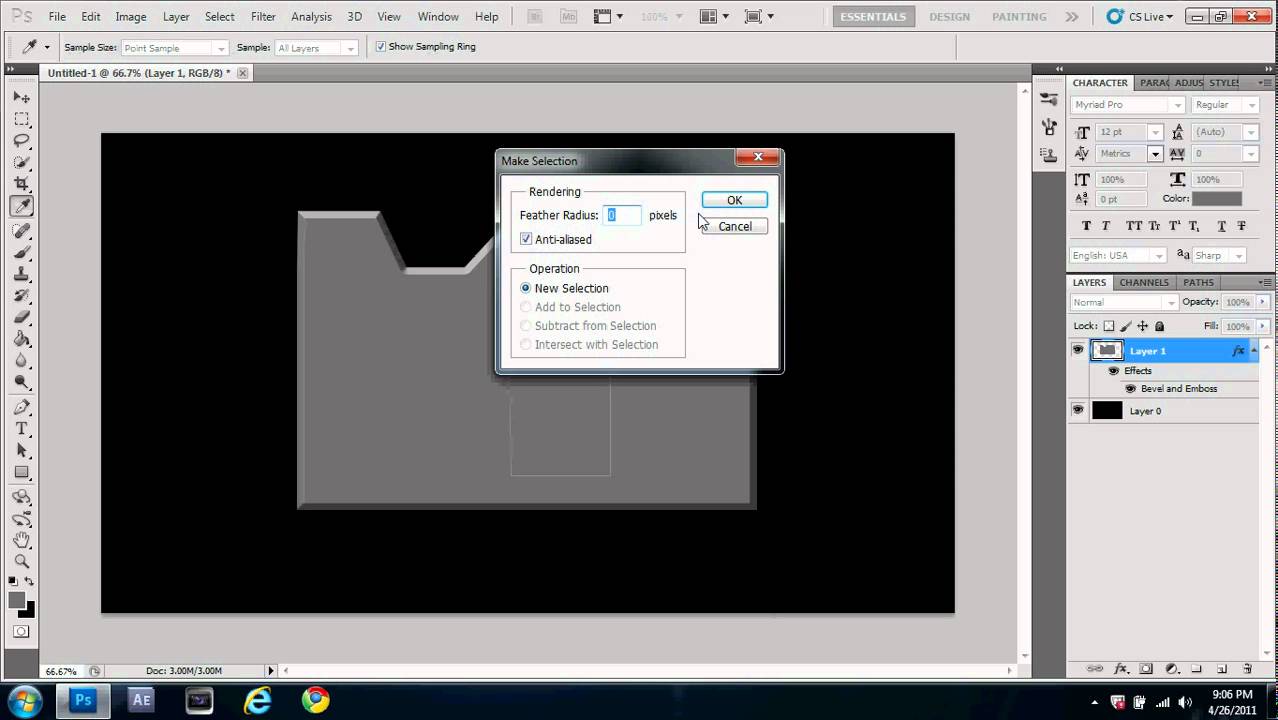Select the Brush tool
Viewport: 1278px width, 720px height.
(22, 252)
